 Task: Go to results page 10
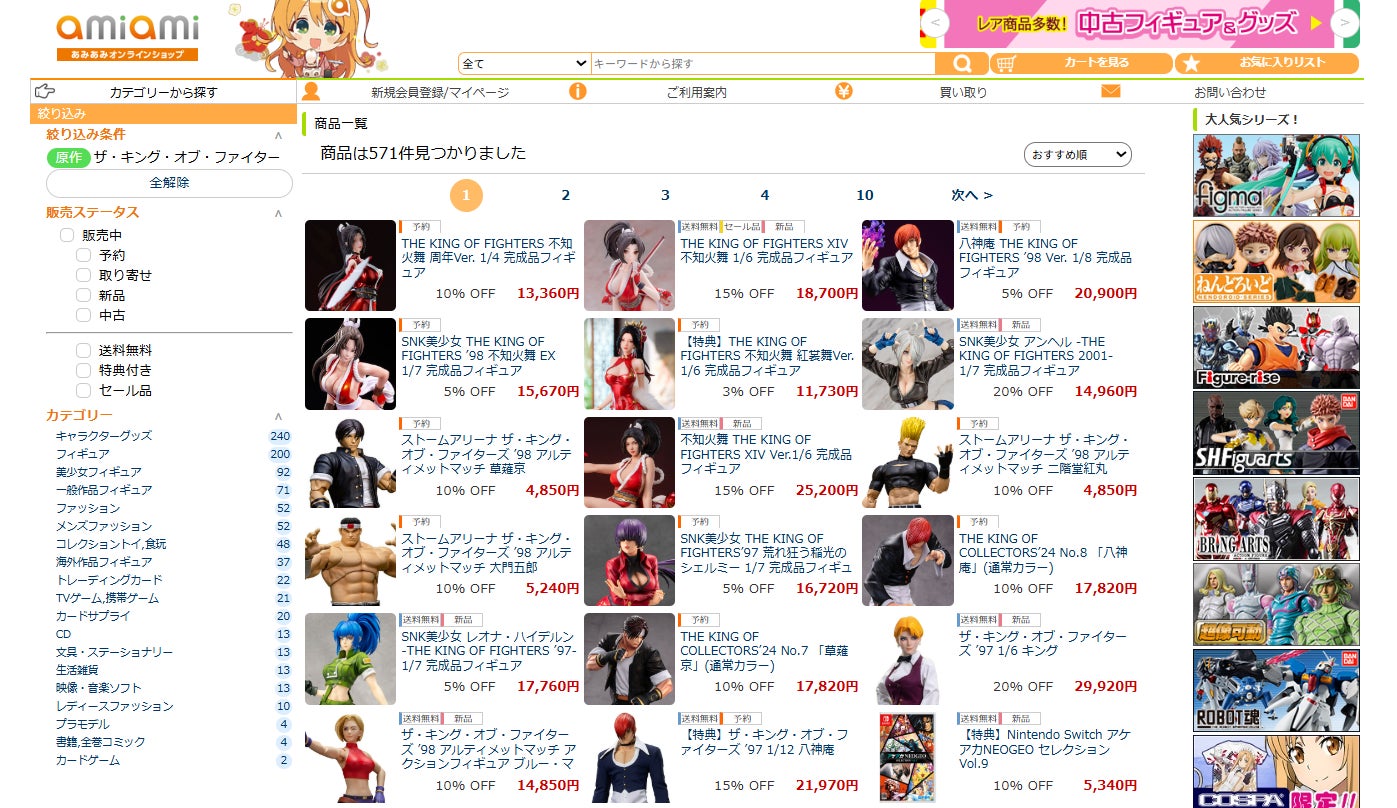coord(865,195)
